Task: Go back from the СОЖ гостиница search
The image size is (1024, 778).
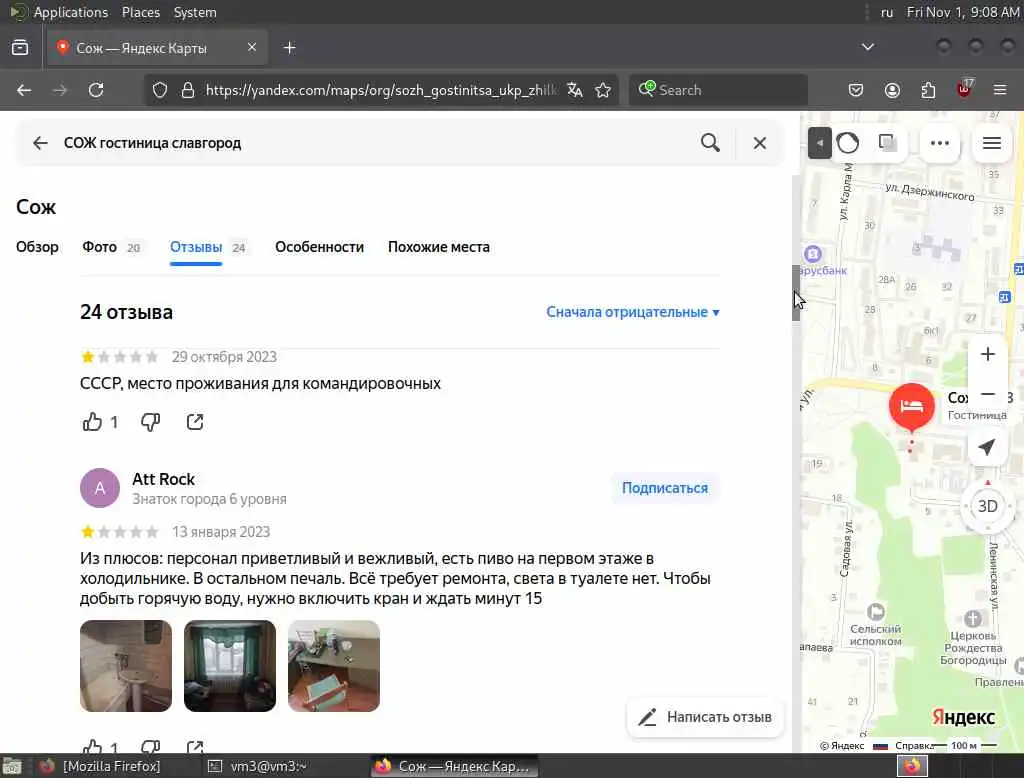Action: (x=40, y=143)
